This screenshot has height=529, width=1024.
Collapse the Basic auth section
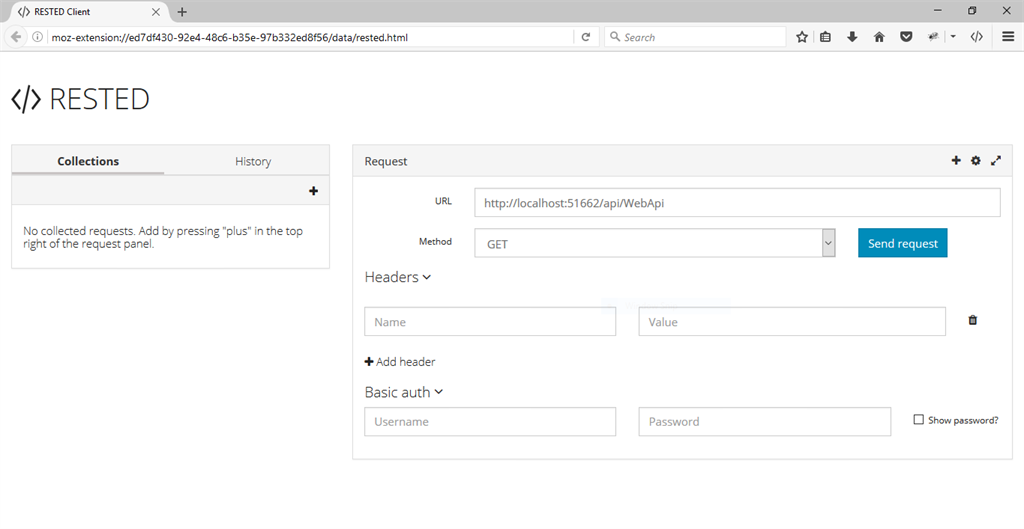click(404, 392)
